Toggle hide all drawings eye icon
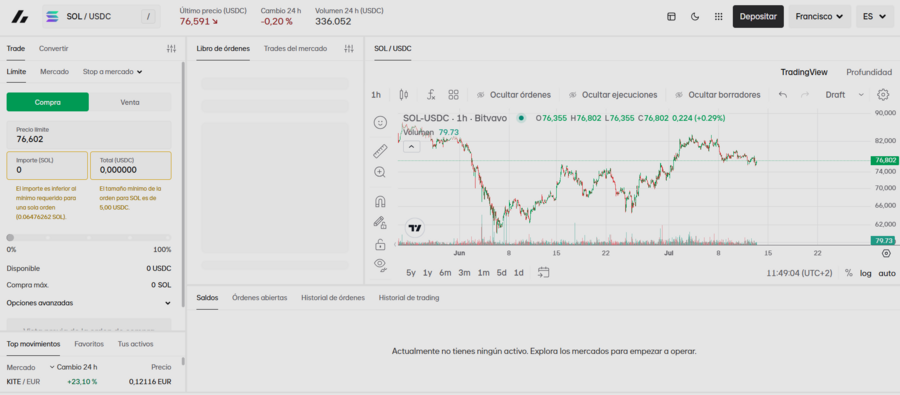The width and height of the screenshot is (900, 395). click(x=380, y=264)
